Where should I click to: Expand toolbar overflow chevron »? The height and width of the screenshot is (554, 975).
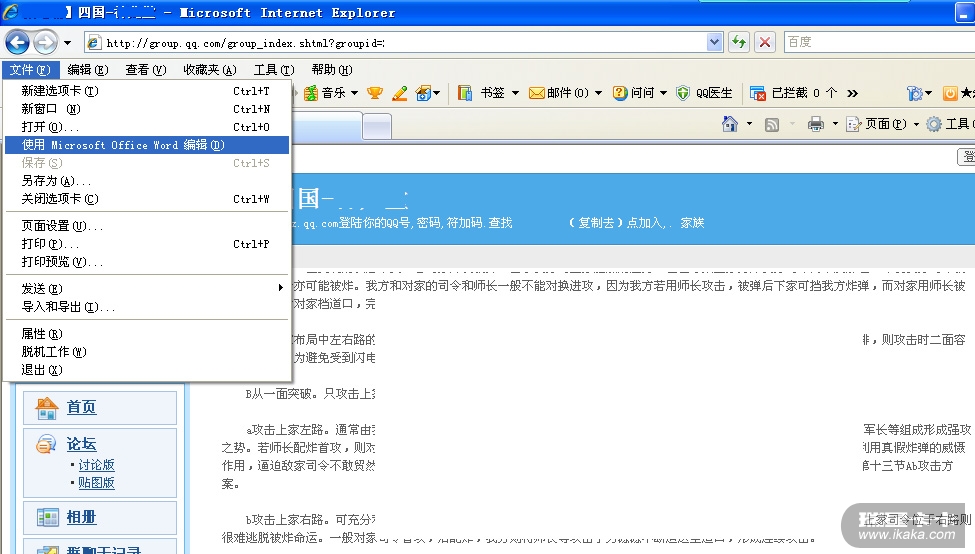853,93
